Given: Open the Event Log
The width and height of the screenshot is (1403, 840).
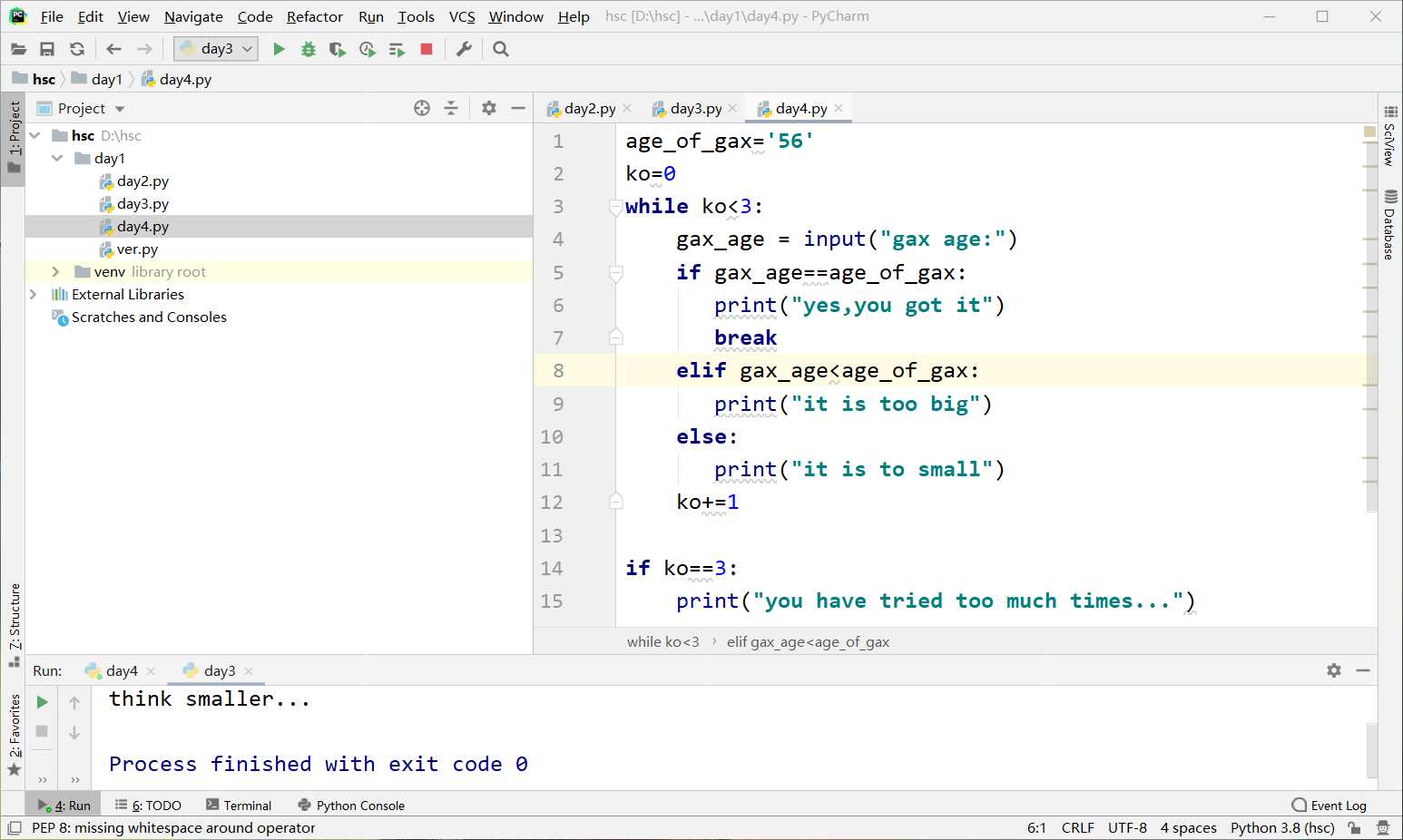Looking at the screenshot, I should pyautogui.click(x=1329, y=806).
